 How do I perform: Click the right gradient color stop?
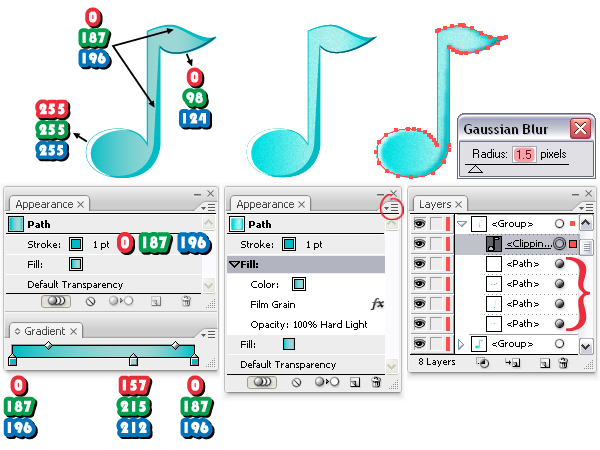[194, 360]
